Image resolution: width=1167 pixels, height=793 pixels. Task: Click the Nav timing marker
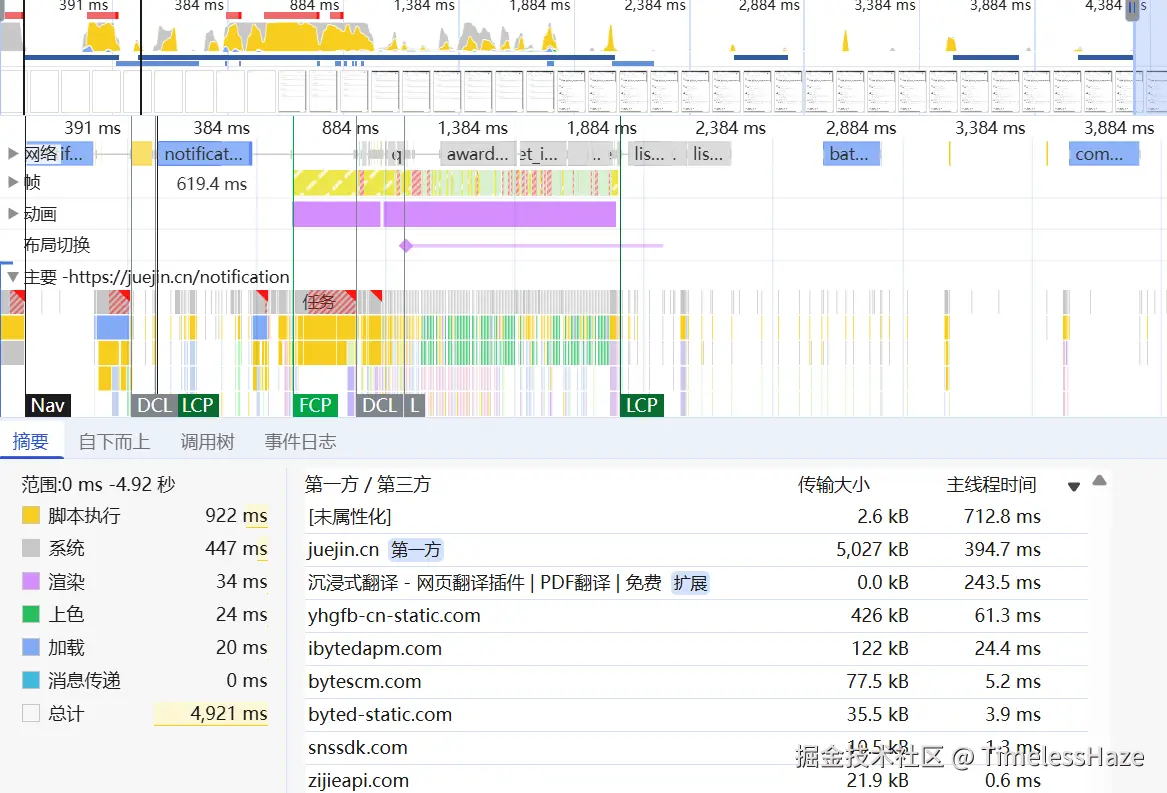[48, 405]
